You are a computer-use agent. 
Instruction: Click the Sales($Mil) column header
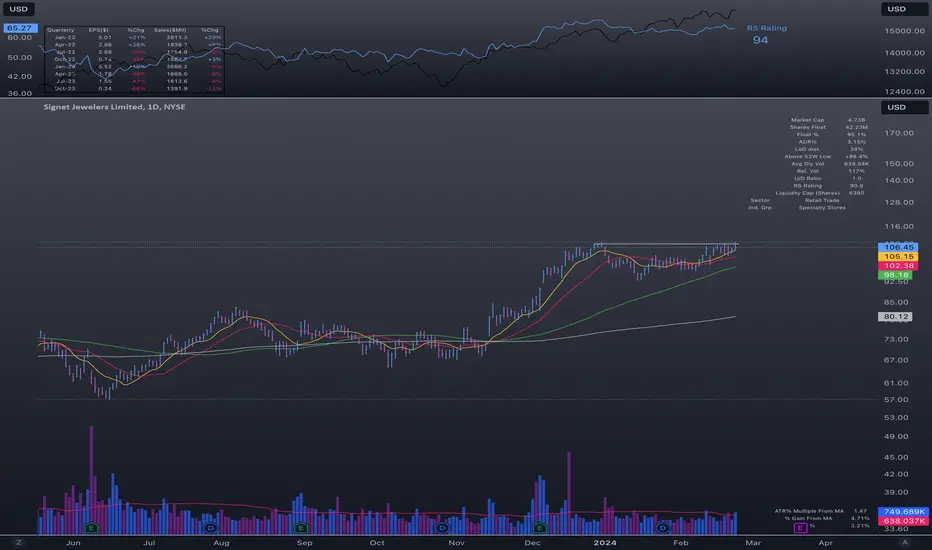pyautogui.click(x=170, y=30)
